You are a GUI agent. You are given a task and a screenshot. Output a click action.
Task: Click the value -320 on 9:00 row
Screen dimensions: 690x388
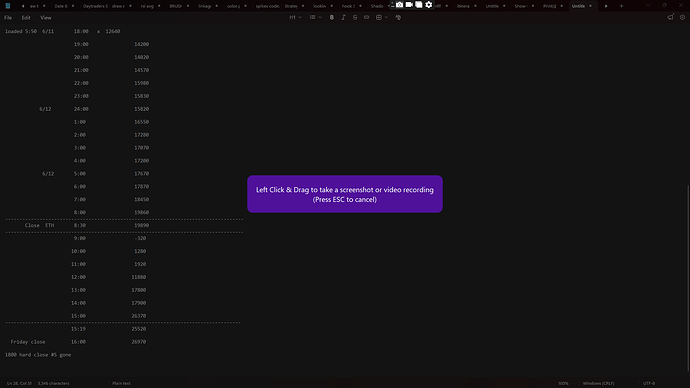pos(140,238)
